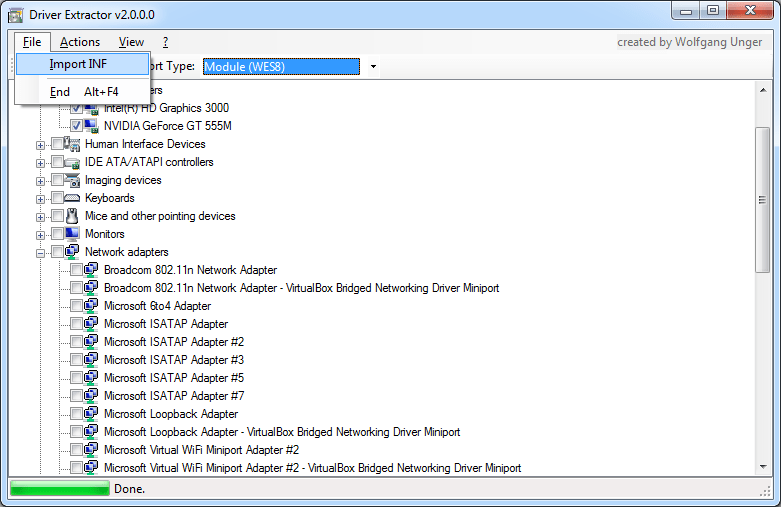
Task: Select End to exit the application
Action: 83,92
